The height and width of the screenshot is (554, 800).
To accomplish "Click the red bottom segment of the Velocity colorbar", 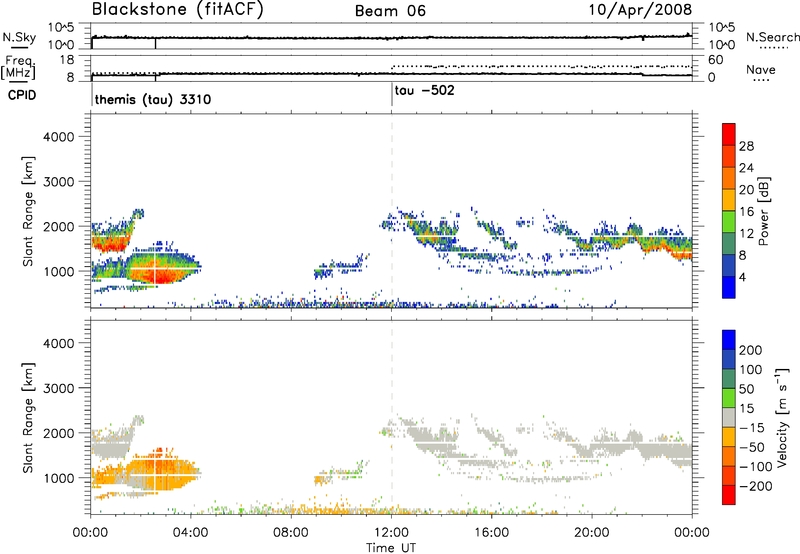I will coord(729,495).
